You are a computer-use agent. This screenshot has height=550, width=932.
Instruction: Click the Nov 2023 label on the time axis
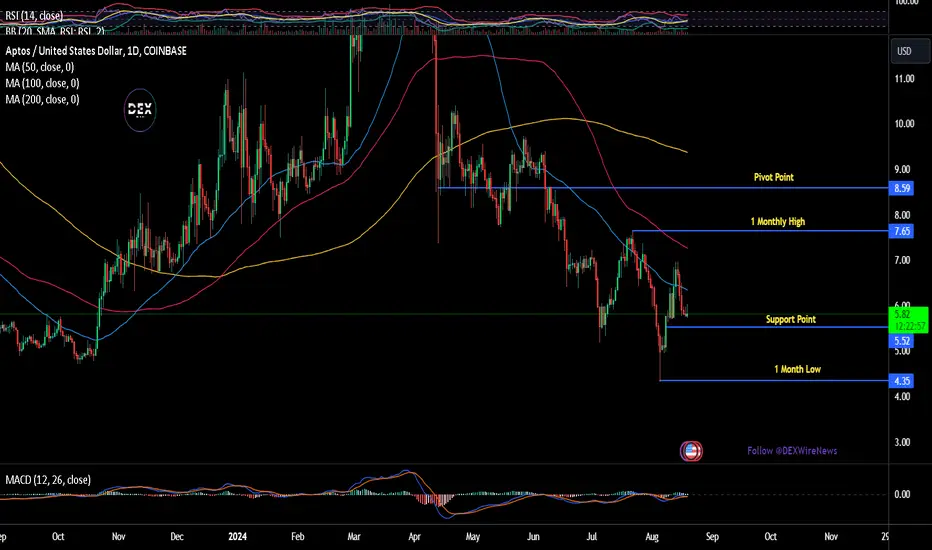tap(118, 536)
